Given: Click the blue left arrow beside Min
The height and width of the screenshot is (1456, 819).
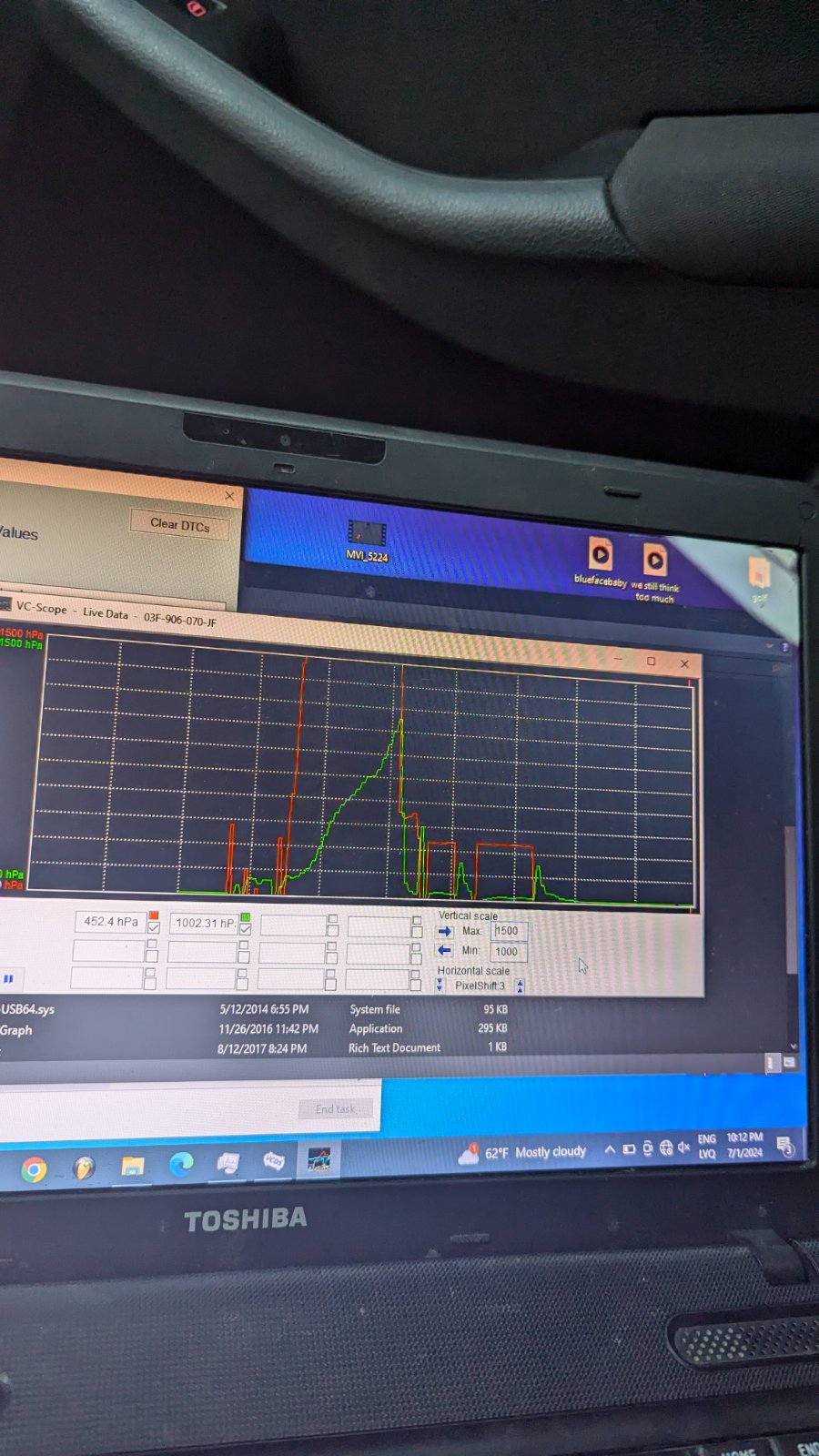Looking at the screenshot, I should [x=444, y=950].
